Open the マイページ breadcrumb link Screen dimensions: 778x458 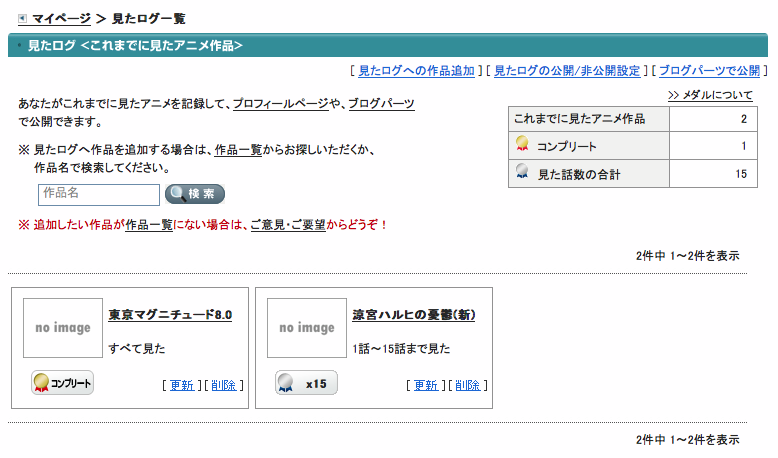62,19
